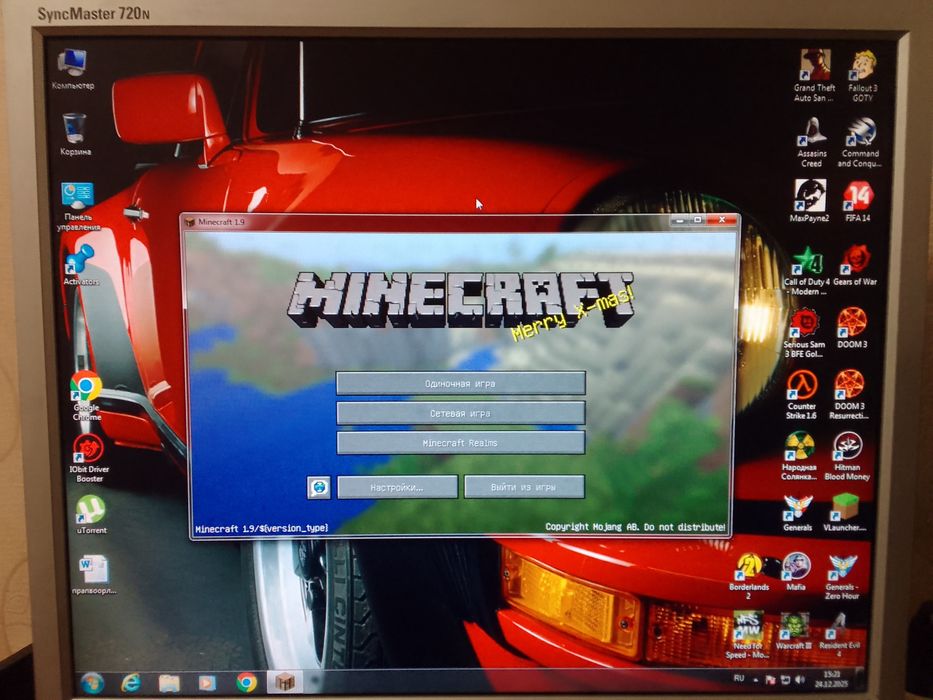Select the Корзина recycle bin icon
933x700 pixels.
click(75, 135)
